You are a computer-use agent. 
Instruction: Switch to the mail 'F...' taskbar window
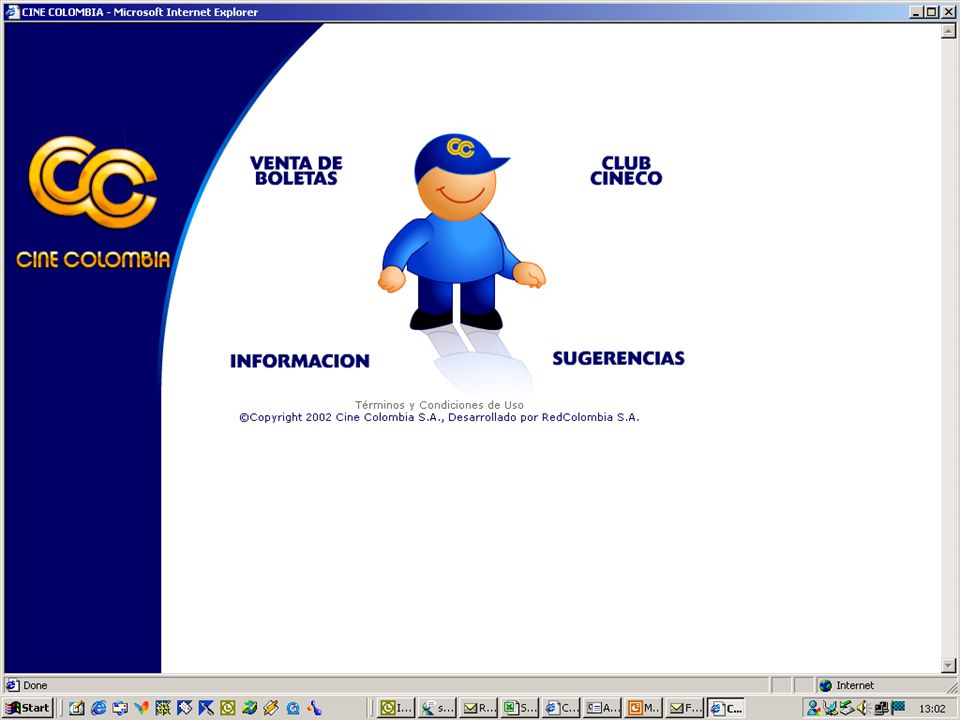(684, 708)
